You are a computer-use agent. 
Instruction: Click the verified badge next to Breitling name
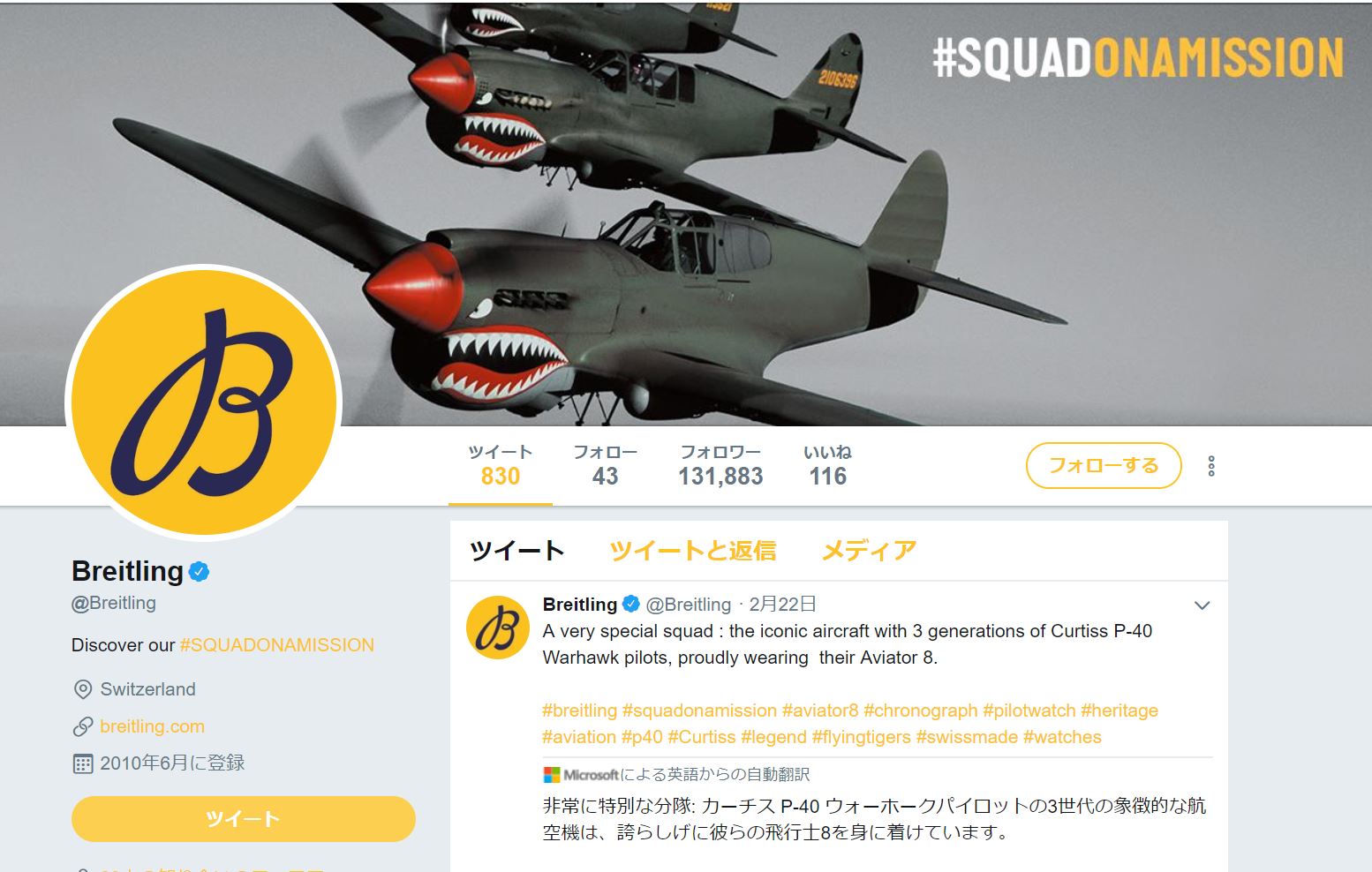(200, 572)
